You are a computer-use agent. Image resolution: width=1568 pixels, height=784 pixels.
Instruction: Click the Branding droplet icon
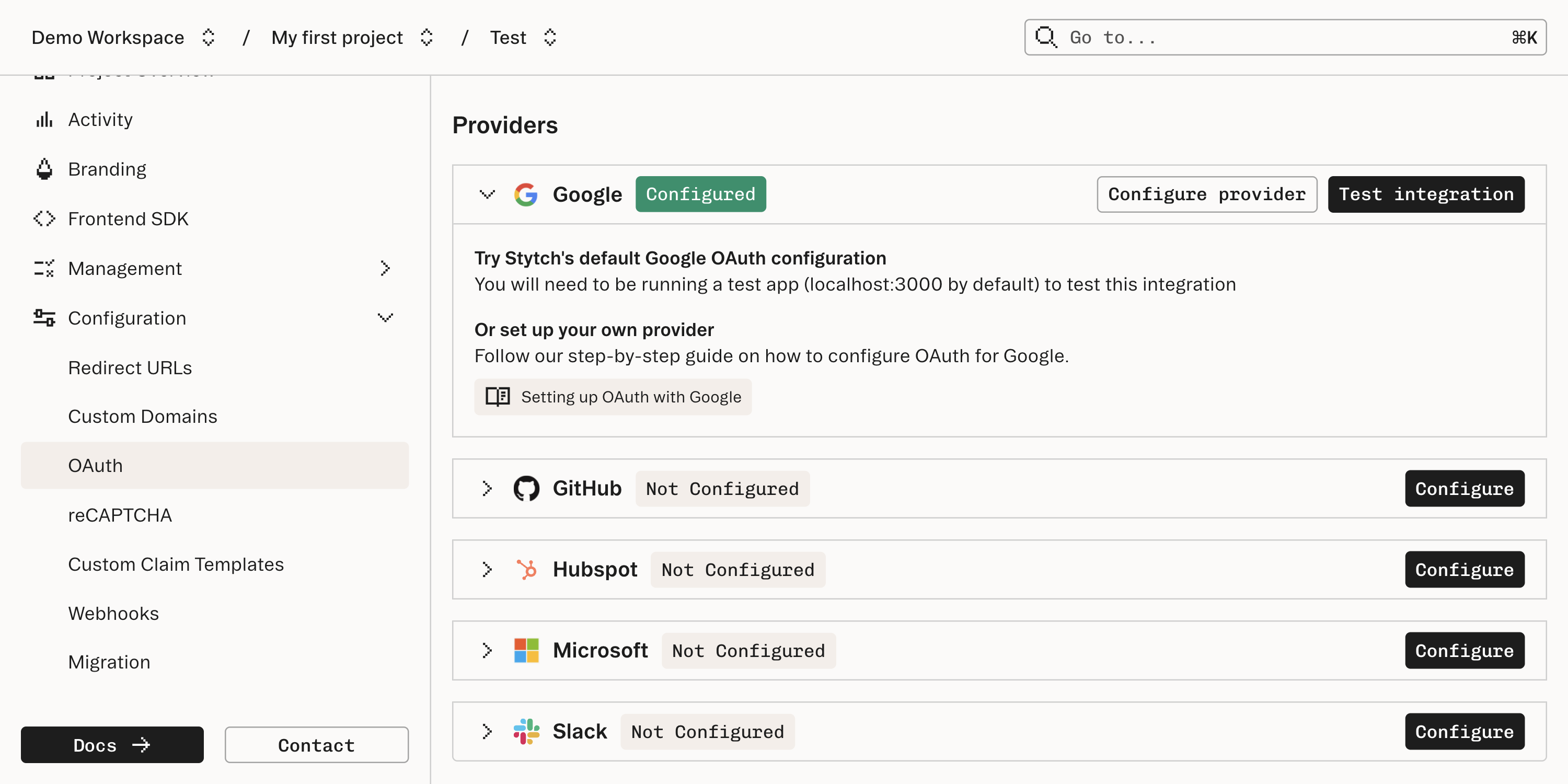coord(43,169)
